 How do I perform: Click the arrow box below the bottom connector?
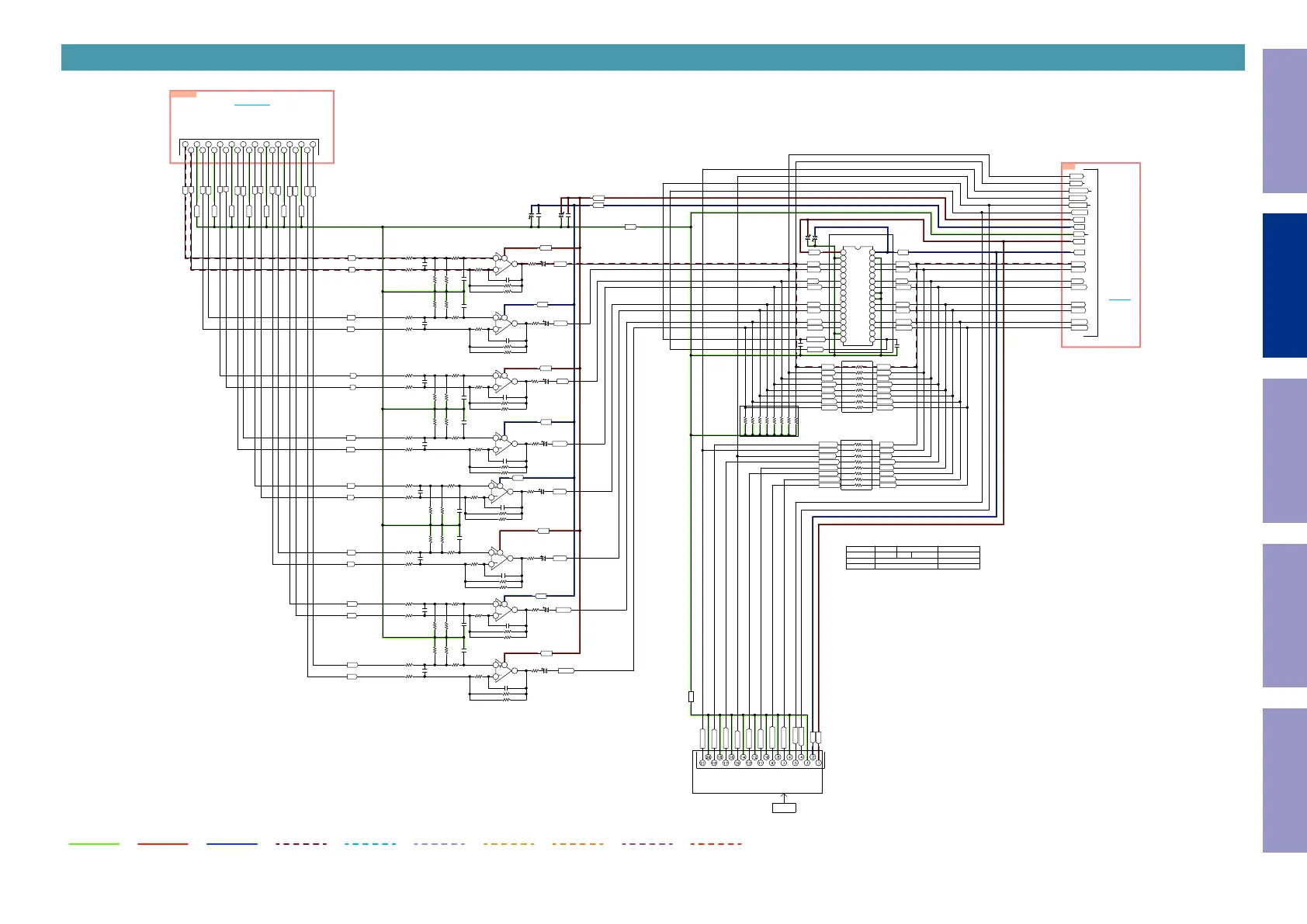pyautogui.click(x=784, y=808)
